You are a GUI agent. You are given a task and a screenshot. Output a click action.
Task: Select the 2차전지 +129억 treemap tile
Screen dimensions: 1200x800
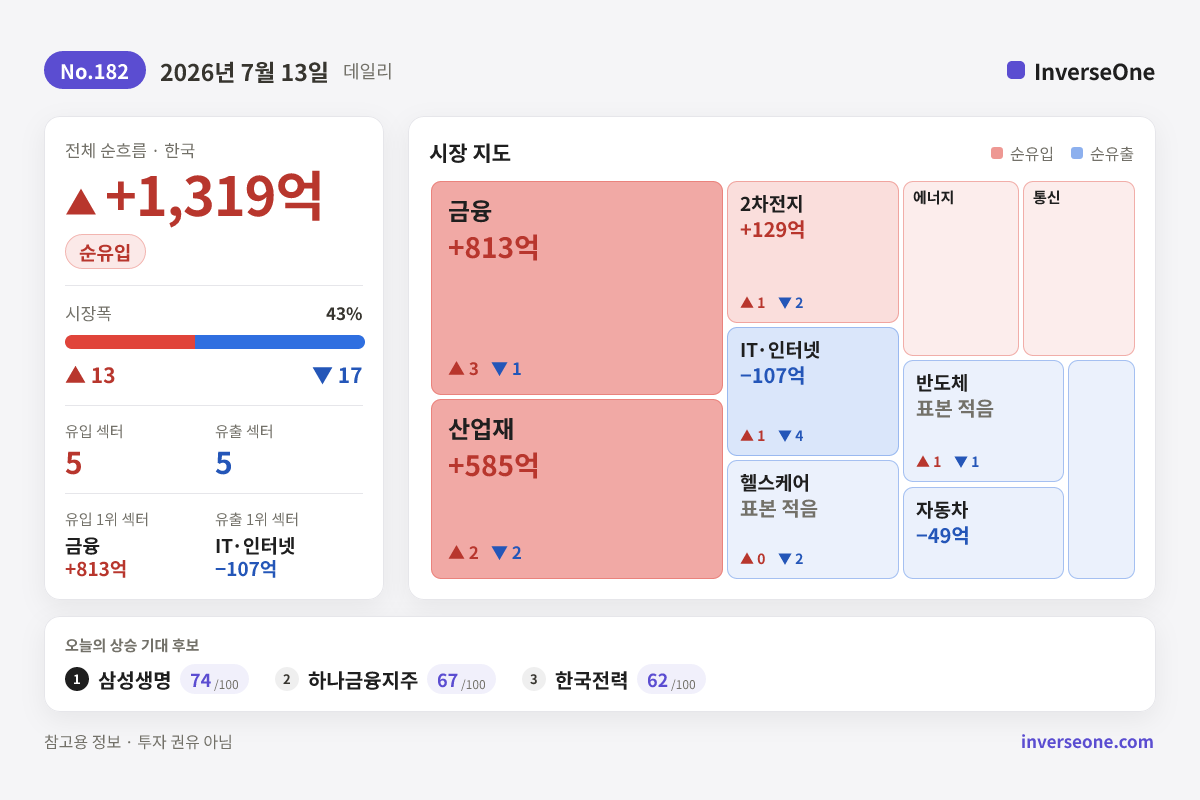pos(813,252)
